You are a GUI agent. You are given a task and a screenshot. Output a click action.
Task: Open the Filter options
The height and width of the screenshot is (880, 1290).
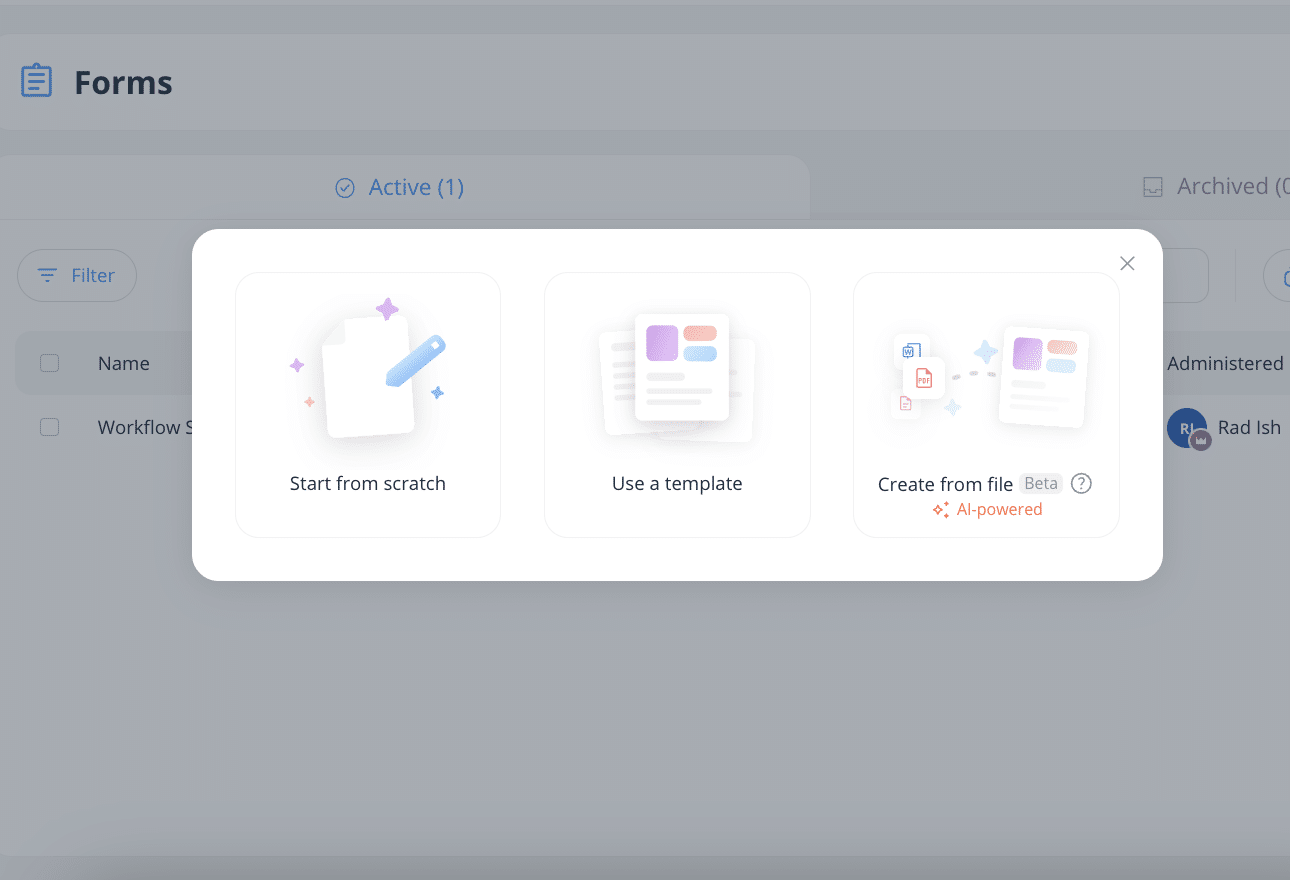77,275
